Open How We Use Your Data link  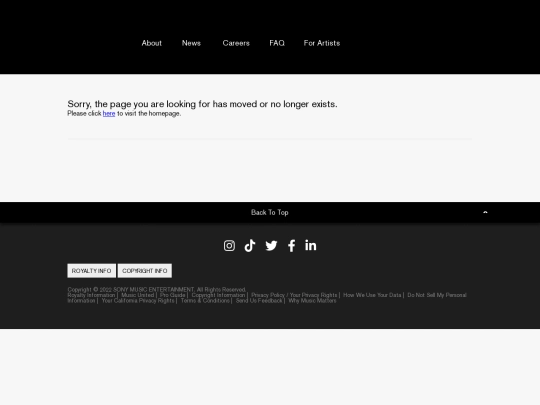tap(372, 295)
